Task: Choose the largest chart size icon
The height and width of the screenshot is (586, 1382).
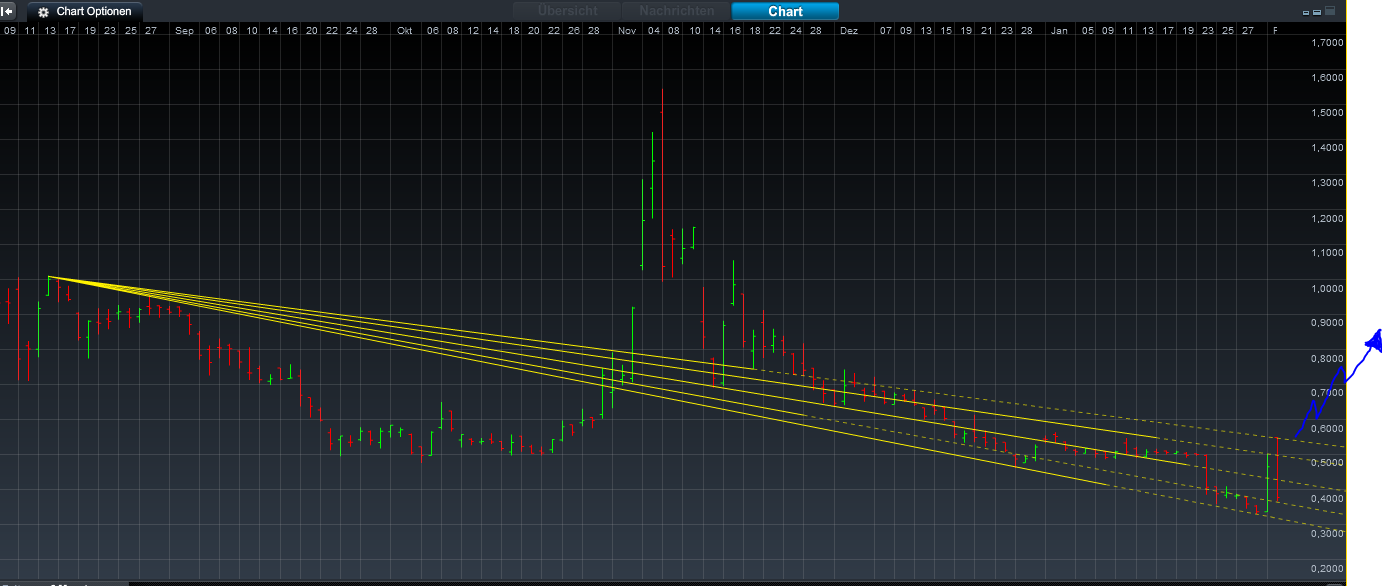Action: (1330, 12)
